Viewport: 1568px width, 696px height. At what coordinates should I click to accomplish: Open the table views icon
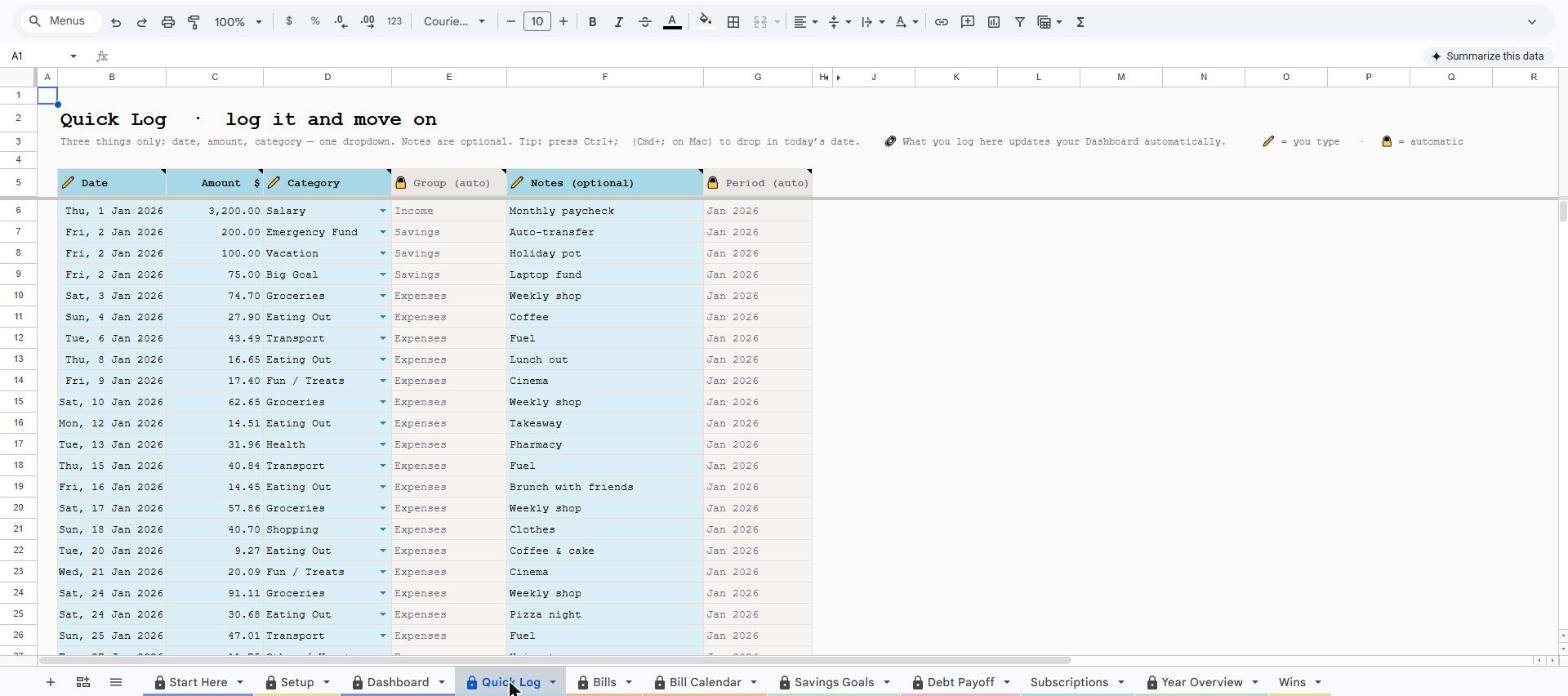coord(1049,22)
